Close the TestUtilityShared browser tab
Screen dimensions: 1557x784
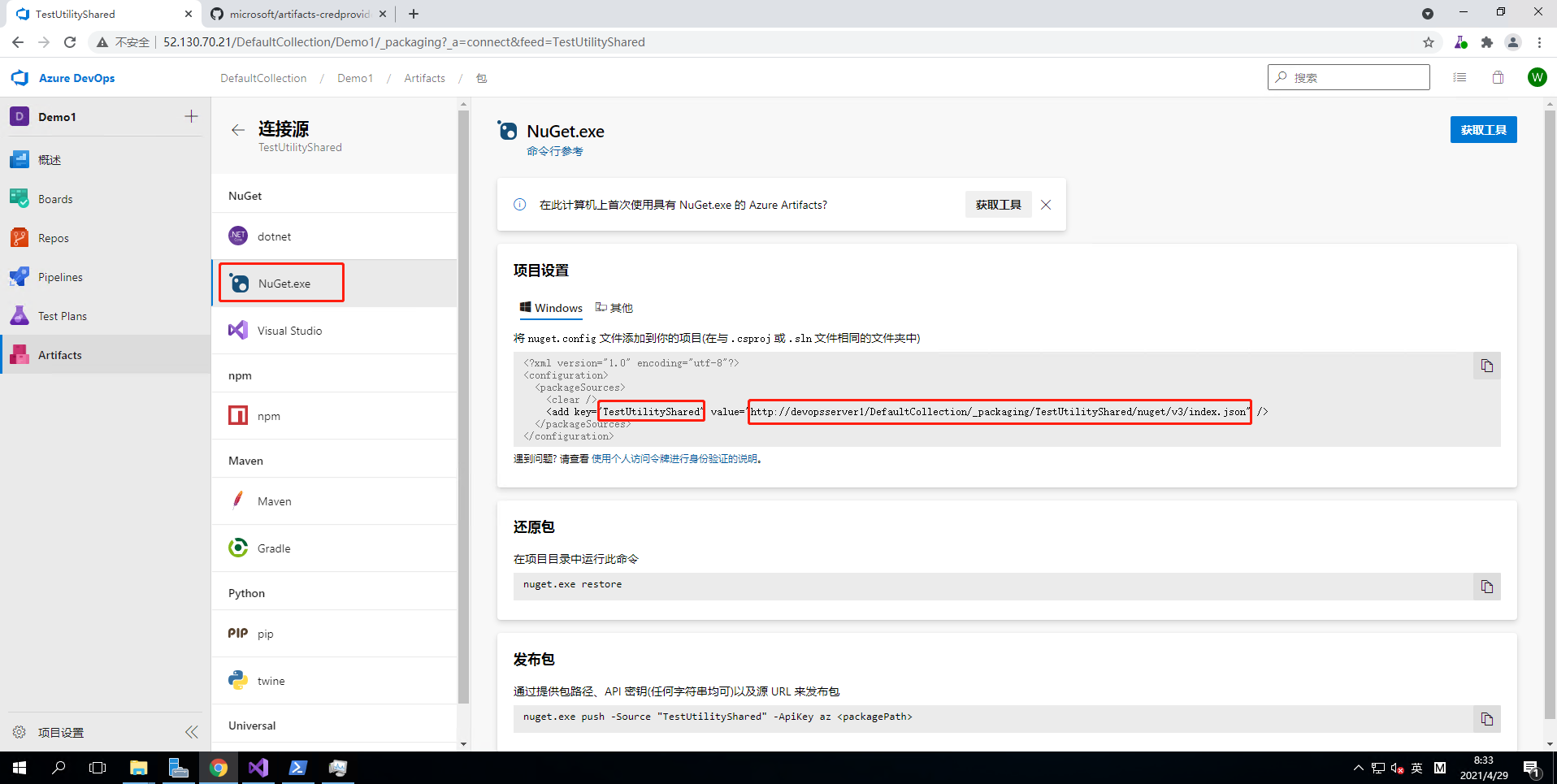[x=188, y=14]
